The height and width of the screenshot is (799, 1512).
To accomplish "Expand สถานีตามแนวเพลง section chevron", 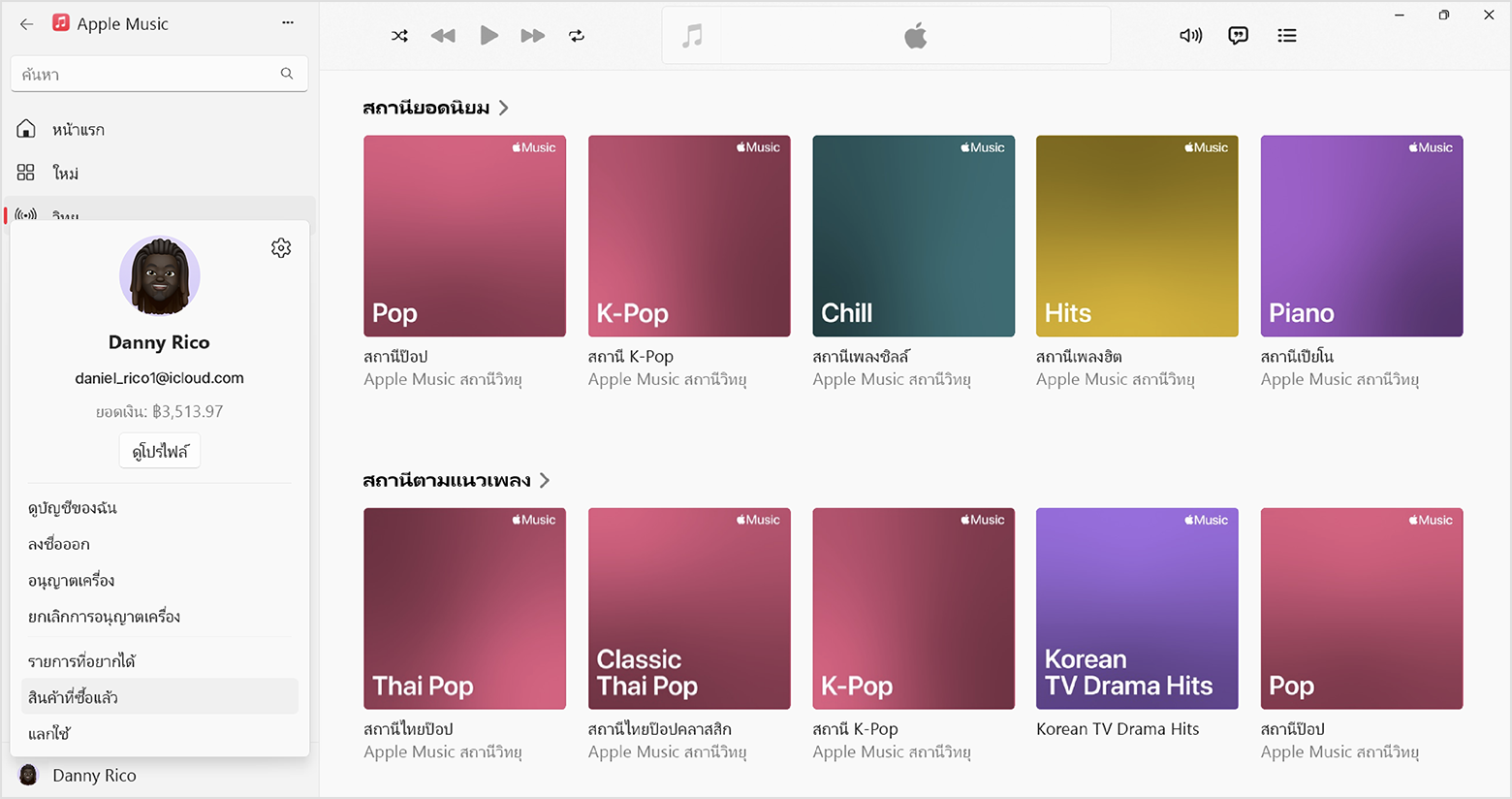I will tap(545, 481).
